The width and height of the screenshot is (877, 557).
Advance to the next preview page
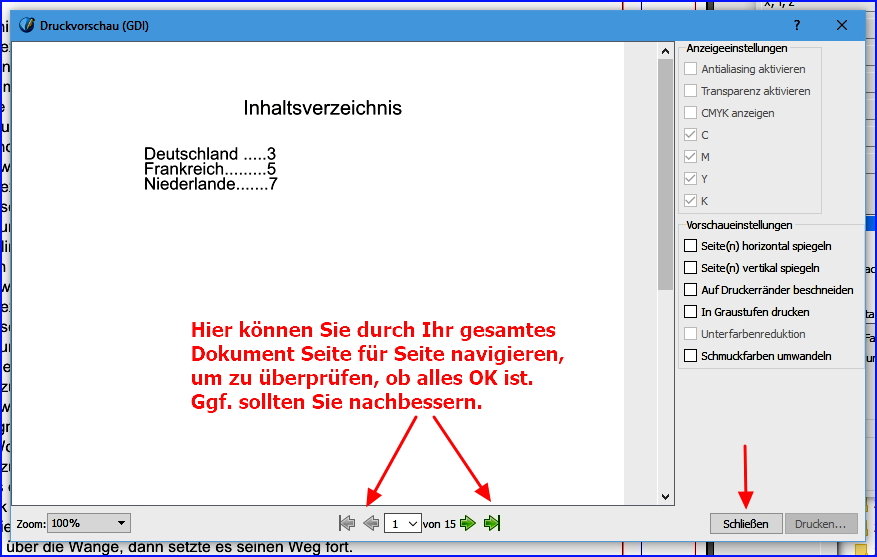[468, 523]
